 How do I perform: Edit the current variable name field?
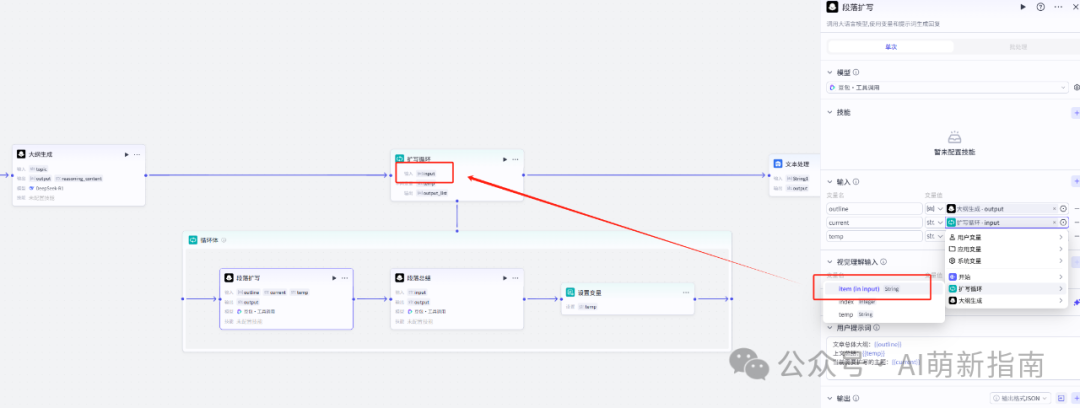click(874, 223)
